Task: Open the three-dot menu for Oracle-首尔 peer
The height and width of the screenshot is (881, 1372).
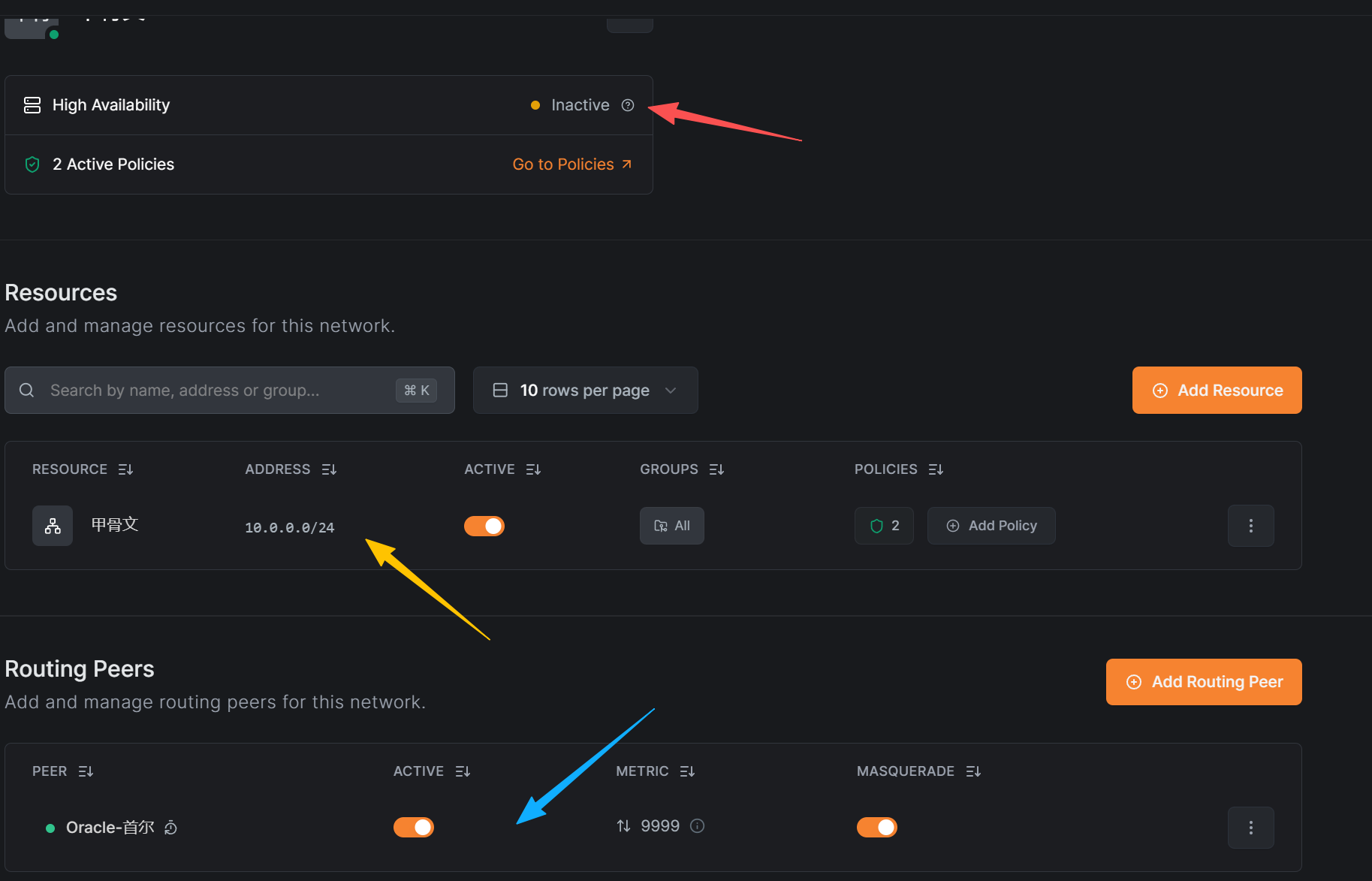Action: coord(1250,828)
